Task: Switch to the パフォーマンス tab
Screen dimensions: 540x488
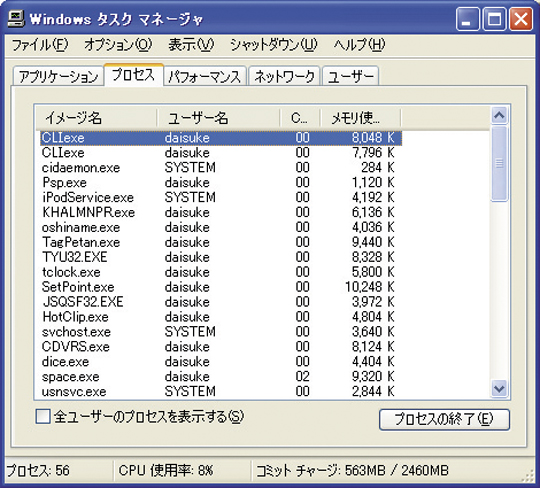Action: click(x=205, y=76)
